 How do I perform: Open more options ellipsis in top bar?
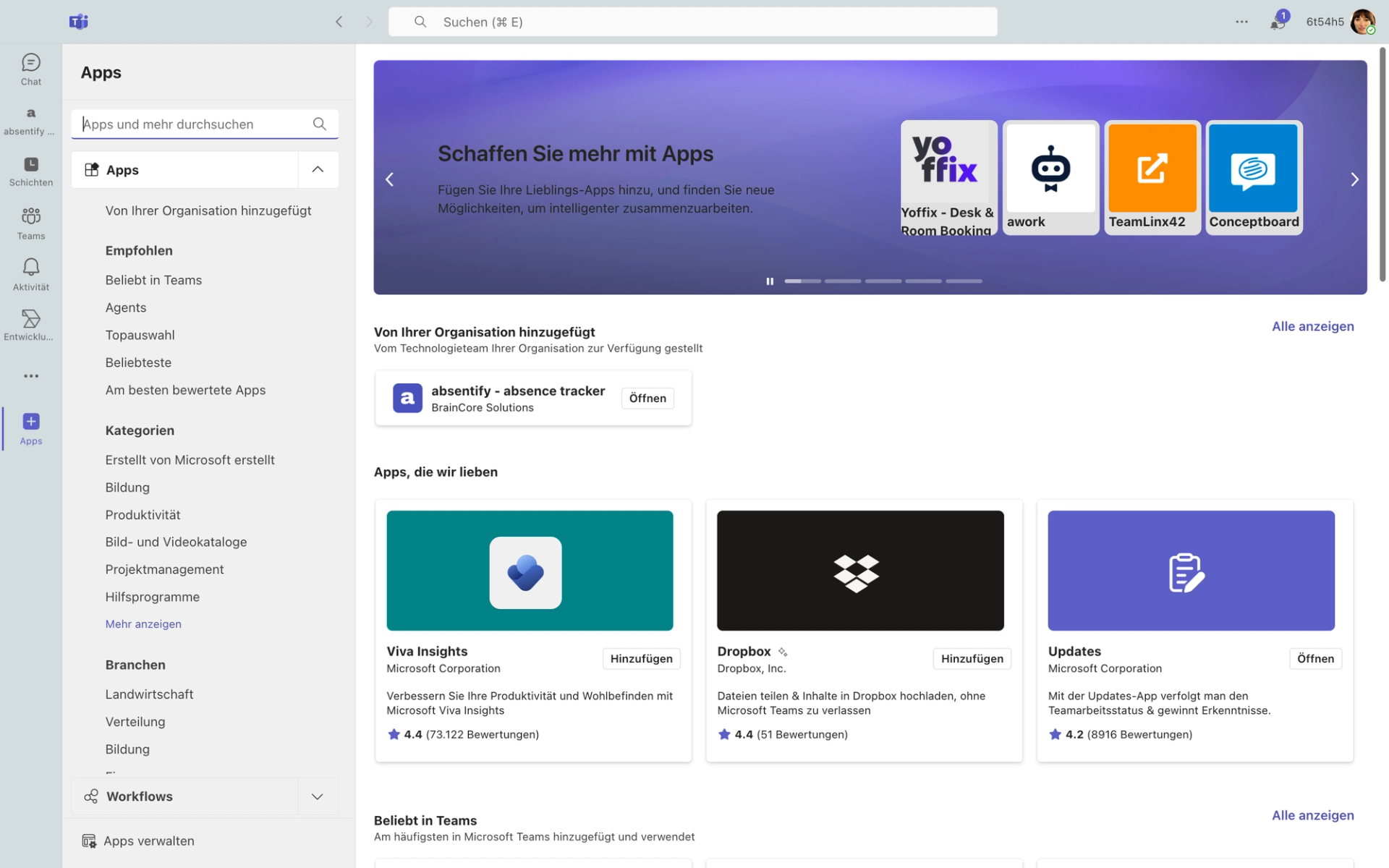click(1241, 22)
